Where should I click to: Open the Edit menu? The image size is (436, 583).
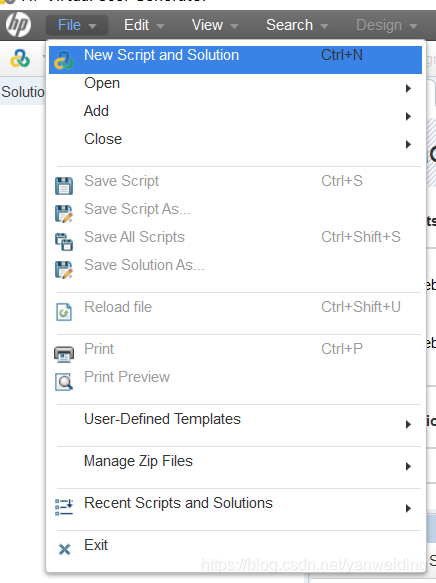[x=143, y=25]
